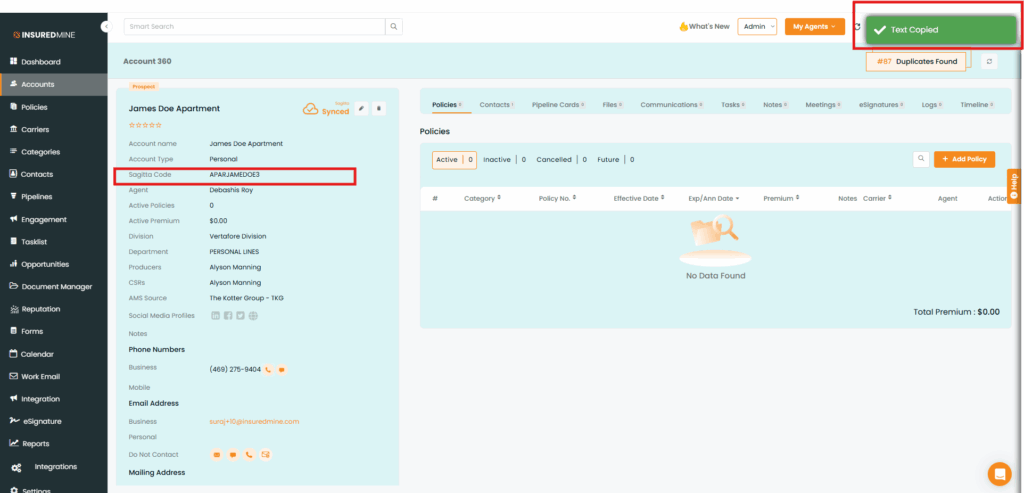1024x493 pixels.
Task: Open the chat bubble widget icon
Action: click(998, 473)
